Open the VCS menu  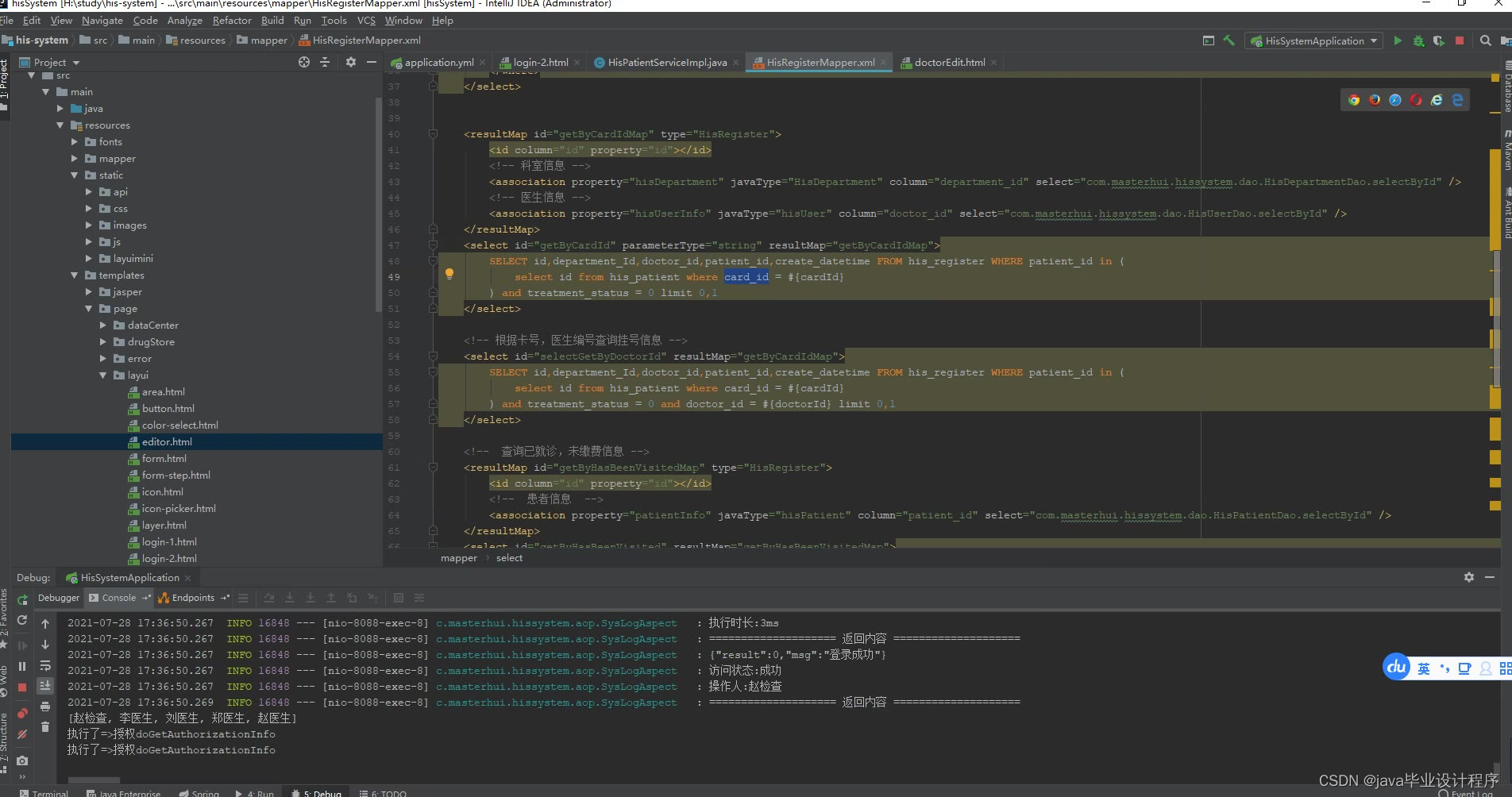click(x=366, y=21)
